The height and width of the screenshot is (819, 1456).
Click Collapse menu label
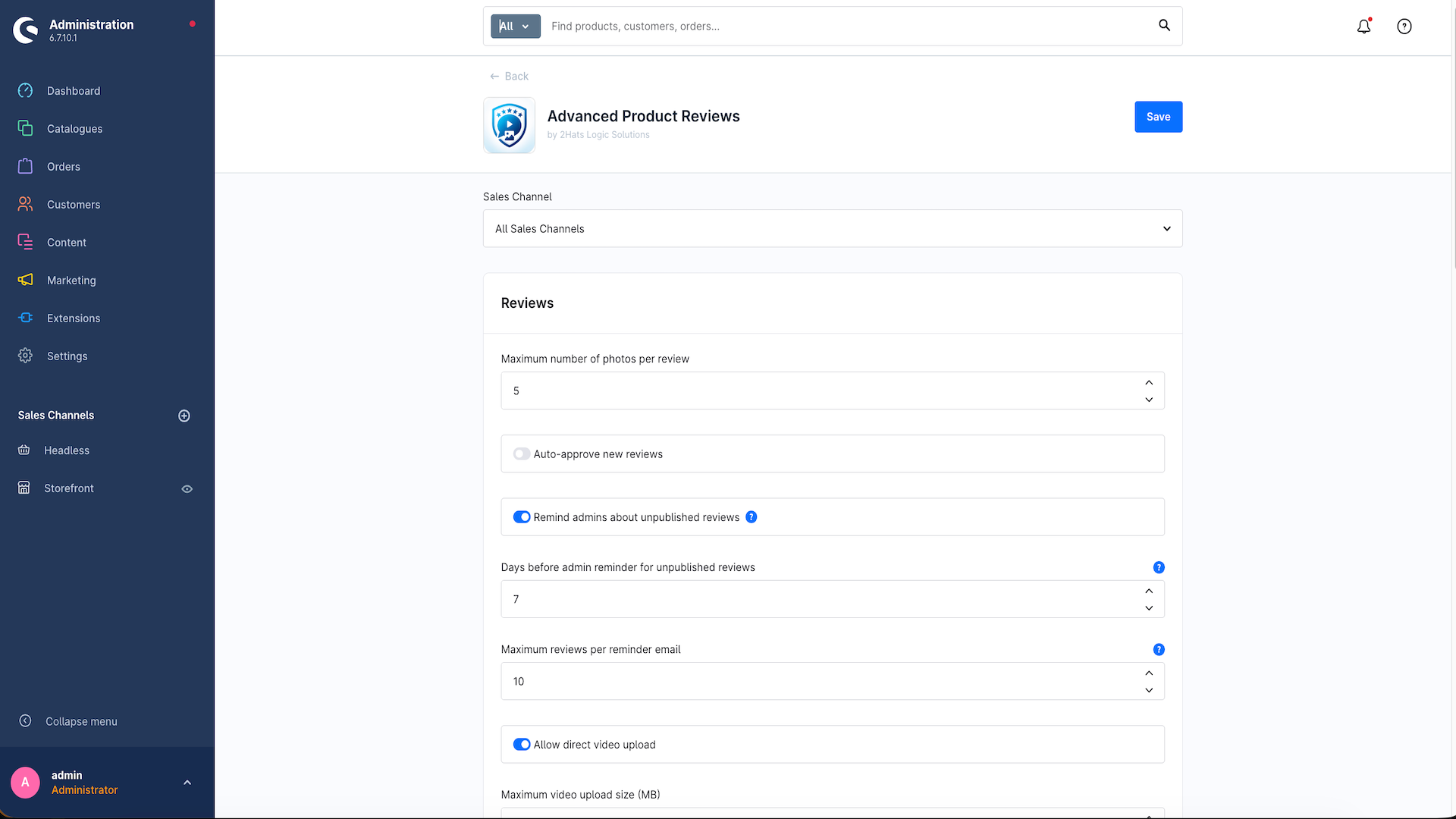tap(81, 721)
